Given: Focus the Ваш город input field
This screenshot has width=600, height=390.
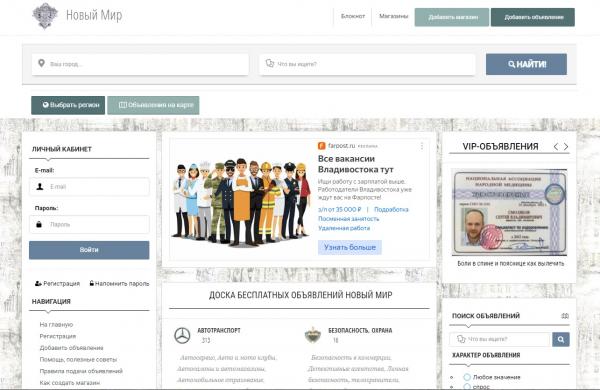Looking at the screenshot, I should pyautogui.click(x=140, y=64).
